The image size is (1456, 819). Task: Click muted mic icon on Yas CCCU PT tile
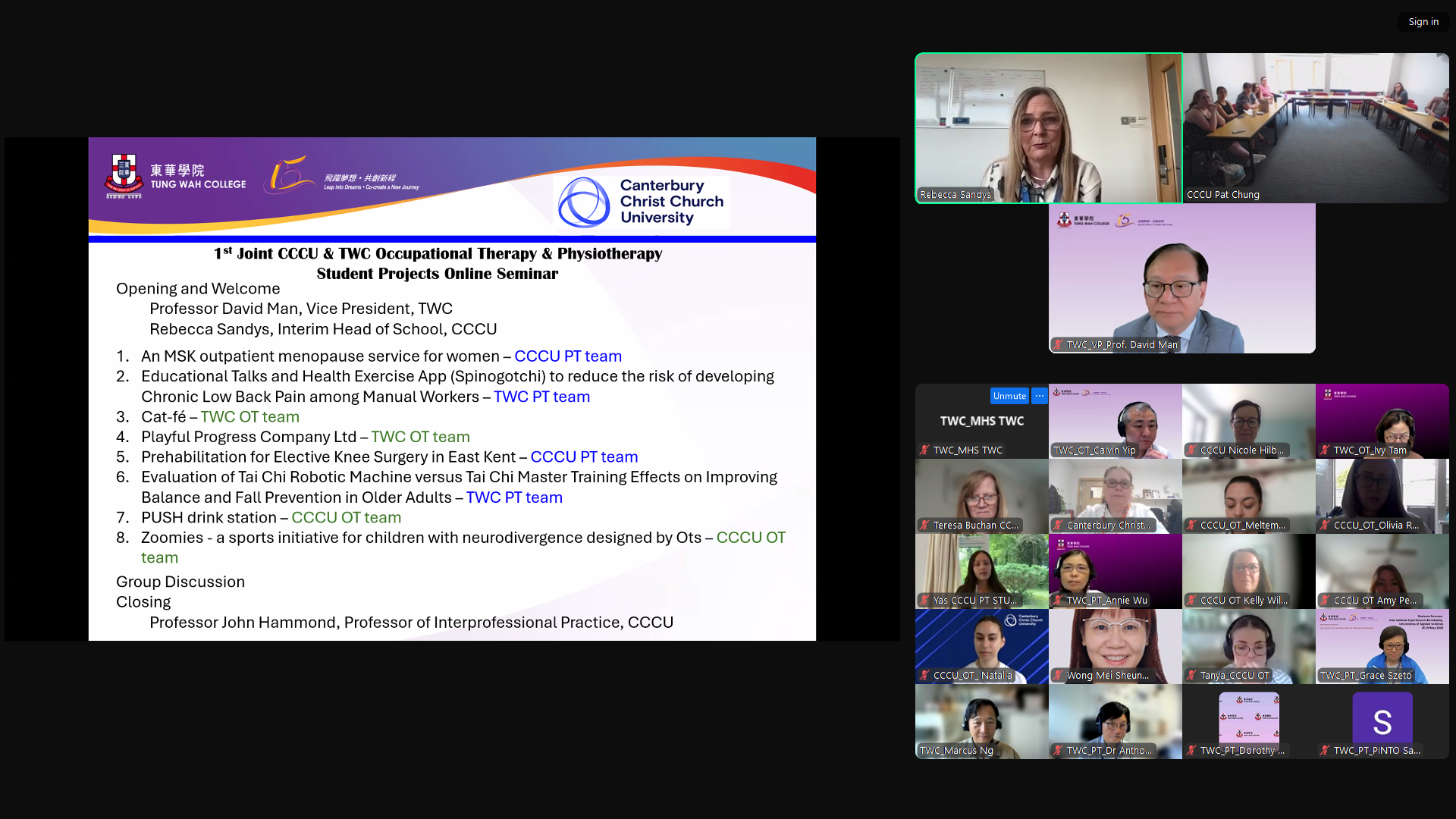point(925,601)
